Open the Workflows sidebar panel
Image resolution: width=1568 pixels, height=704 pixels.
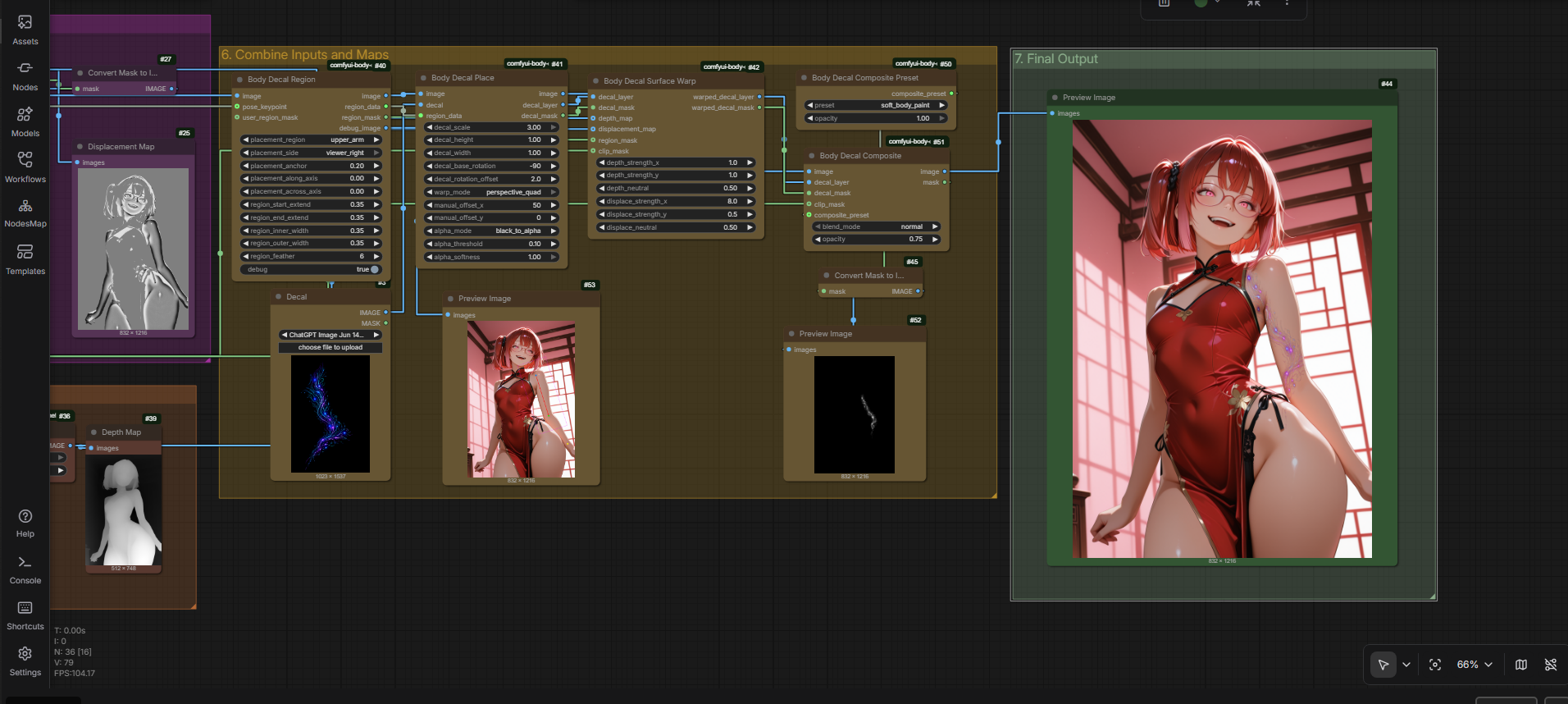pyautogui.click(x=25, y=167)
